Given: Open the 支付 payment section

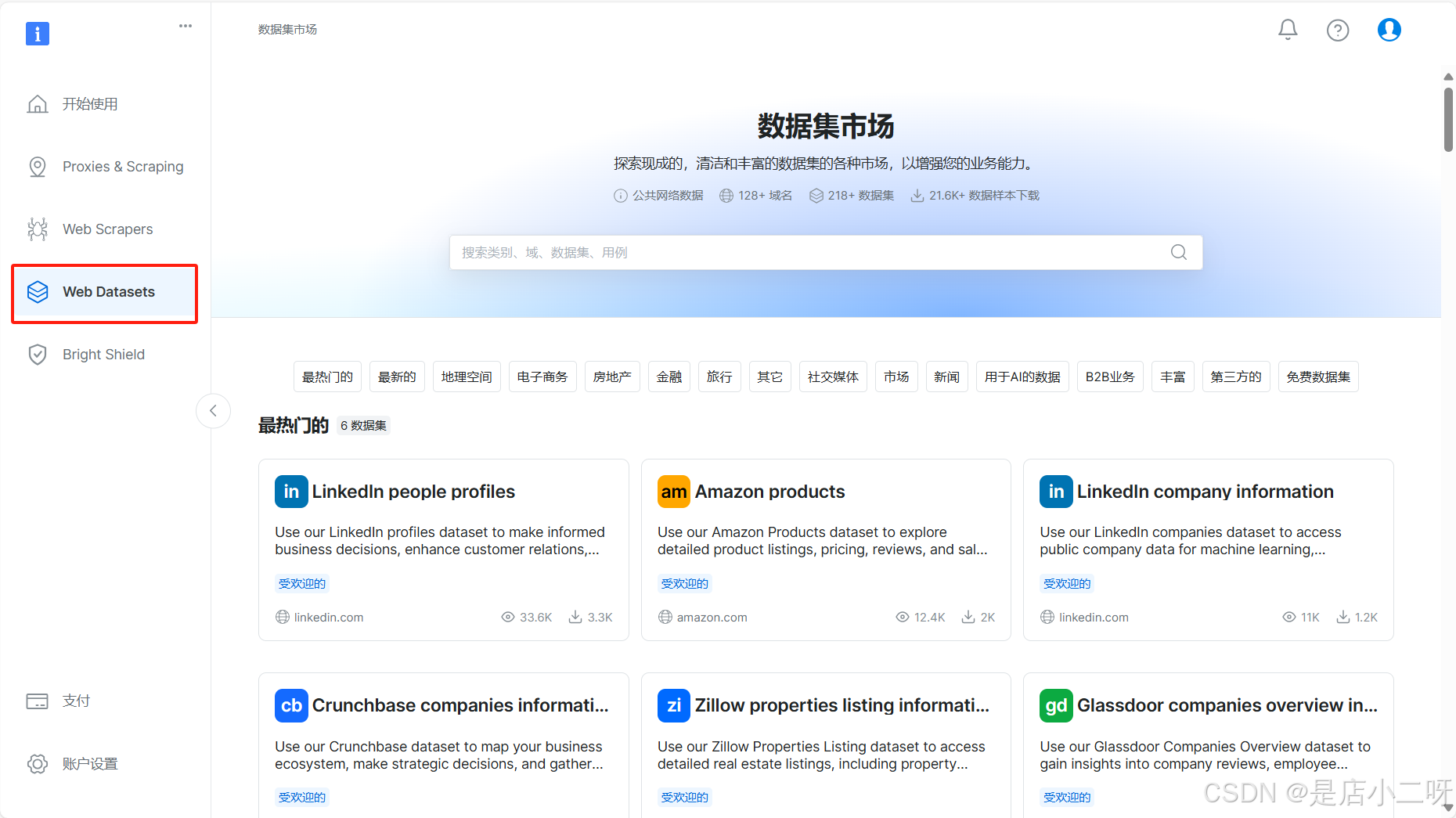Looking at the screenshot, I should (x=76, y=701).
